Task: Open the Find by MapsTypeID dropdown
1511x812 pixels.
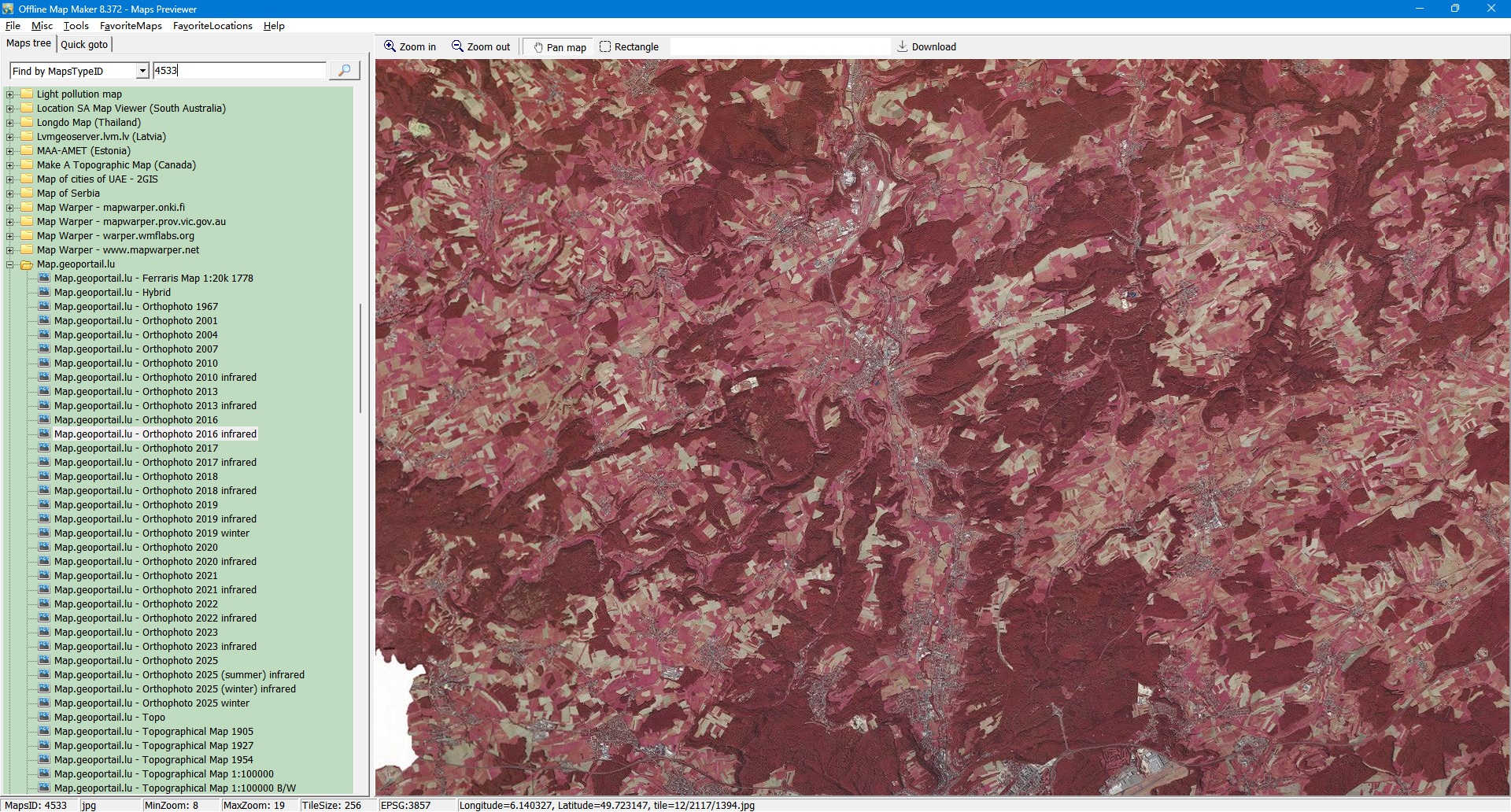Action: pyautogui.click(x=142, y=71)
